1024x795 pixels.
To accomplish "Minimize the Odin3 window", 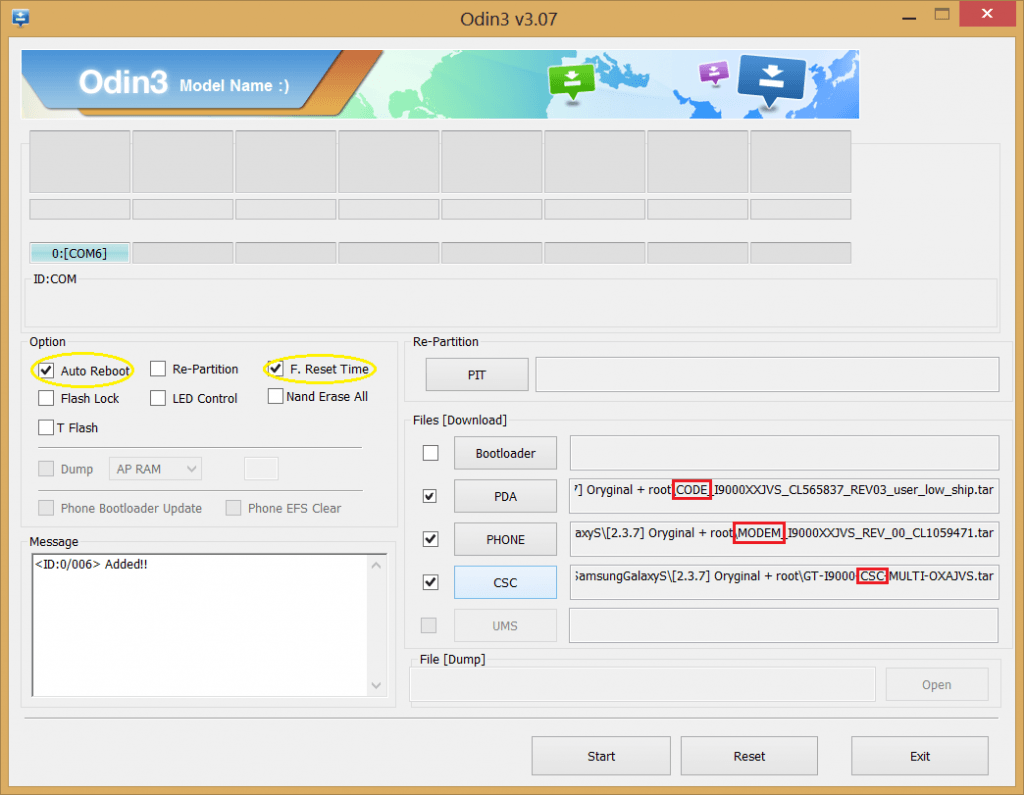I will [909, 17].
